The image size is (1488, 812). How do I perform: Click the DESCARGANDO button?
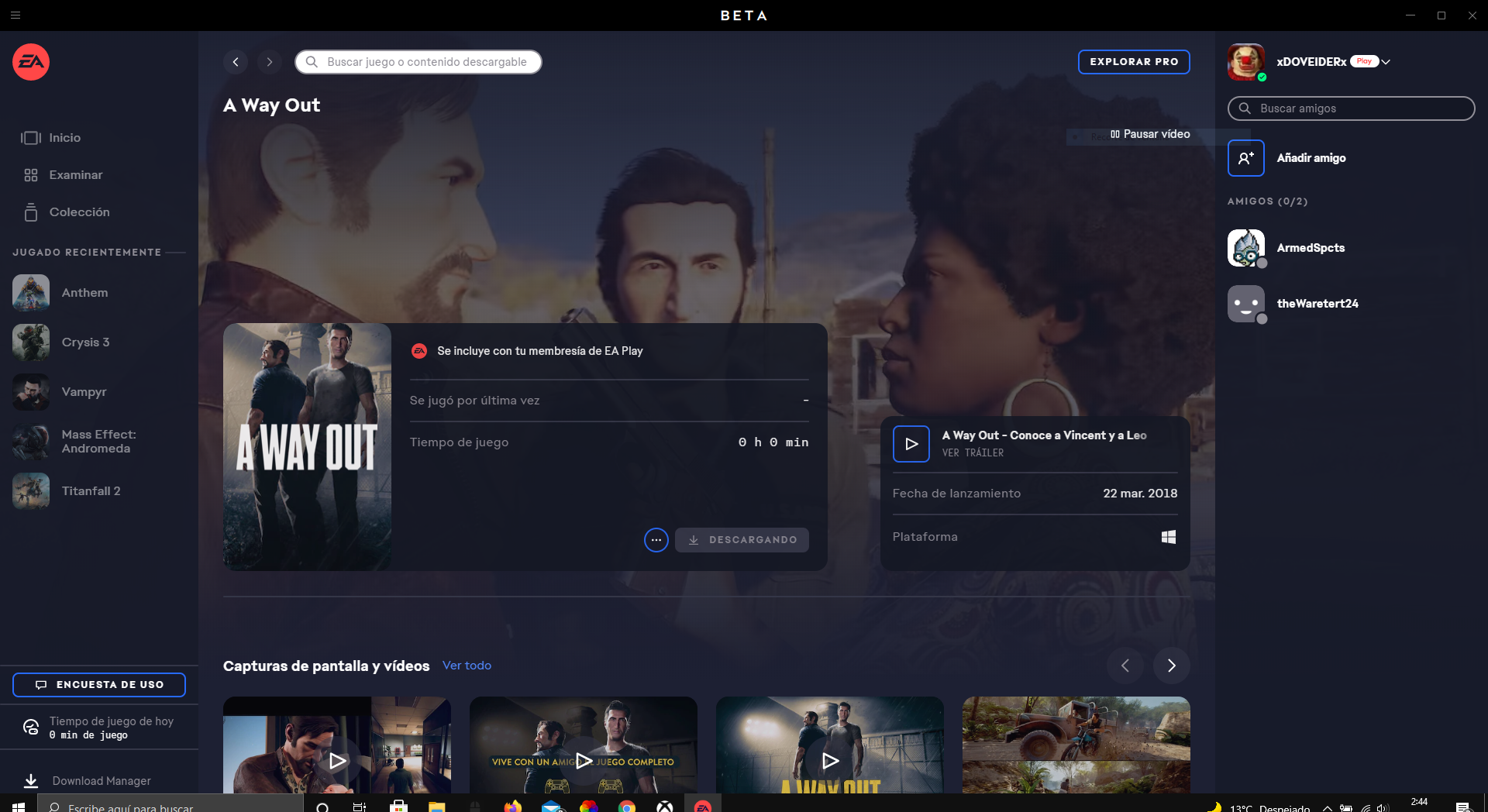pos(742,540)
